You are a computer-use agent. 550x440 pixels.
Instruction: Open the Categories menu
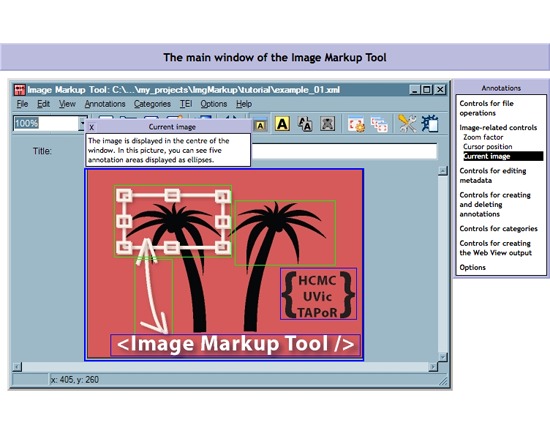click(152, 104)
